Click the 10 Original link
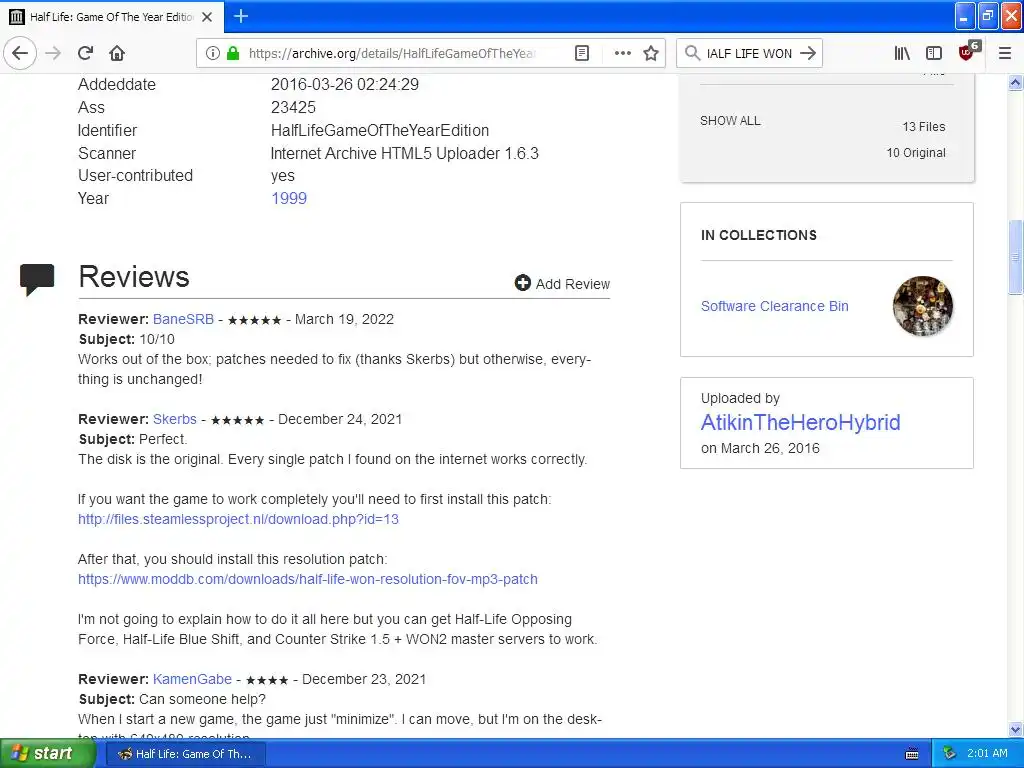This screenshot has height=768, width=1024. point(916,153)
